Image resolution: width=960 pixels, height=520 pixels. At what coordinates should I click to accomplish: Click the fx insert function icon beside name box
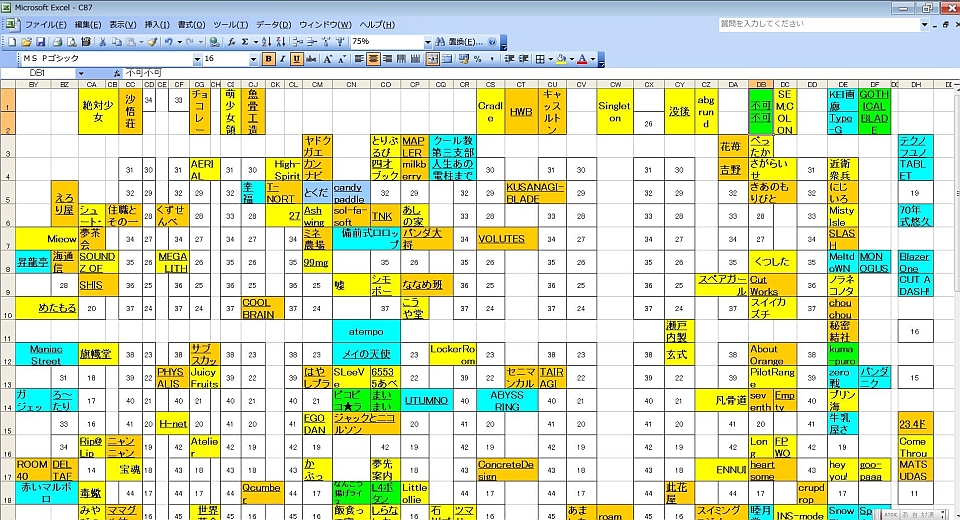(117, 73)
